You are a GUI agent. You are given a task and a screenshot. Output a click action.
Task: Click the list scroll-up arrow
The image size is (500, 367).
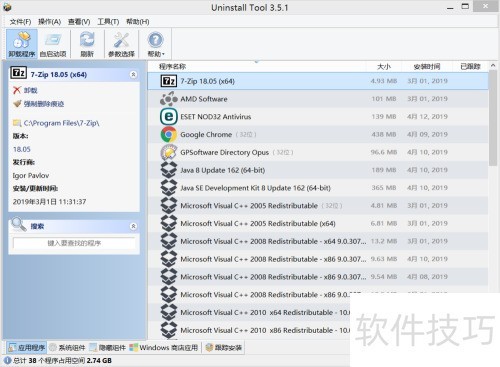click(493, 66)
